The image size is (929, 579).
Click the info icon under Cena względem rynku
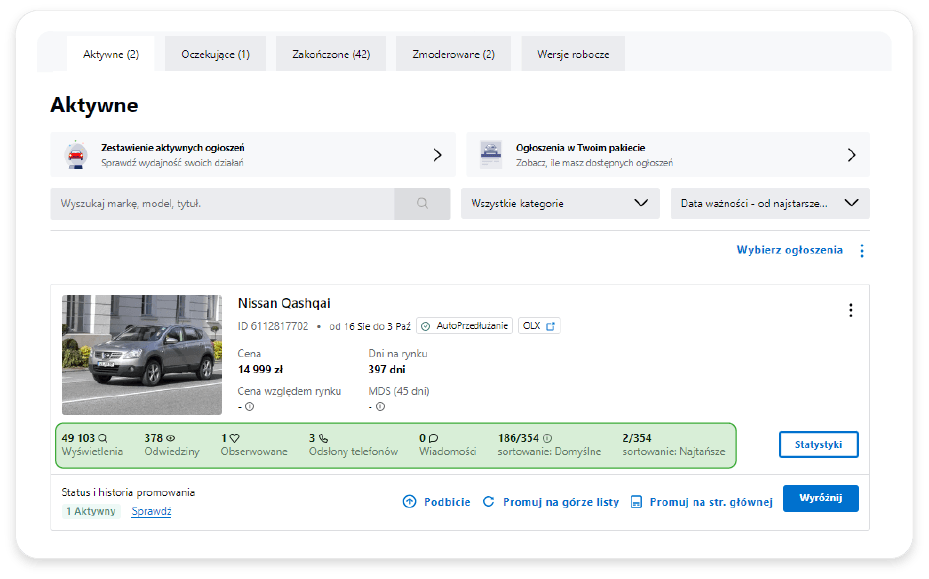pos(249,406)
